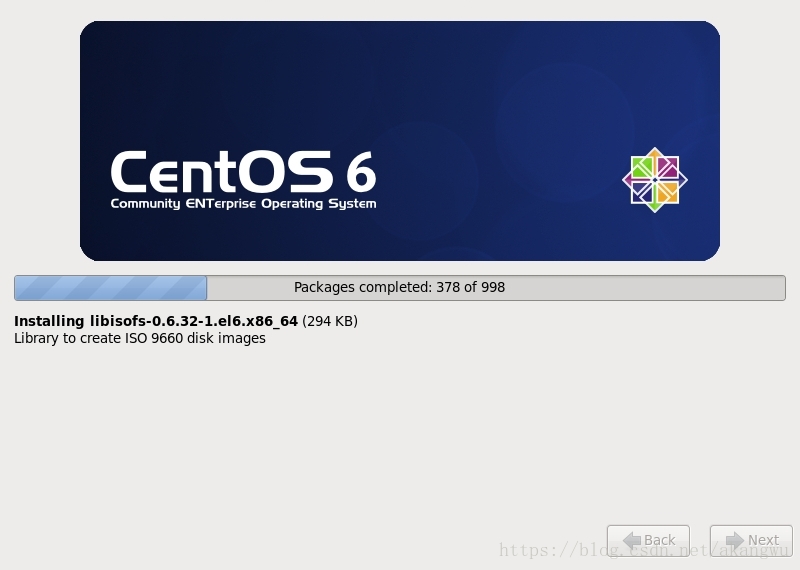Click the CentOS 6 banner title
The height and width of the screenshot is (570, 800).
click(243, 171)
